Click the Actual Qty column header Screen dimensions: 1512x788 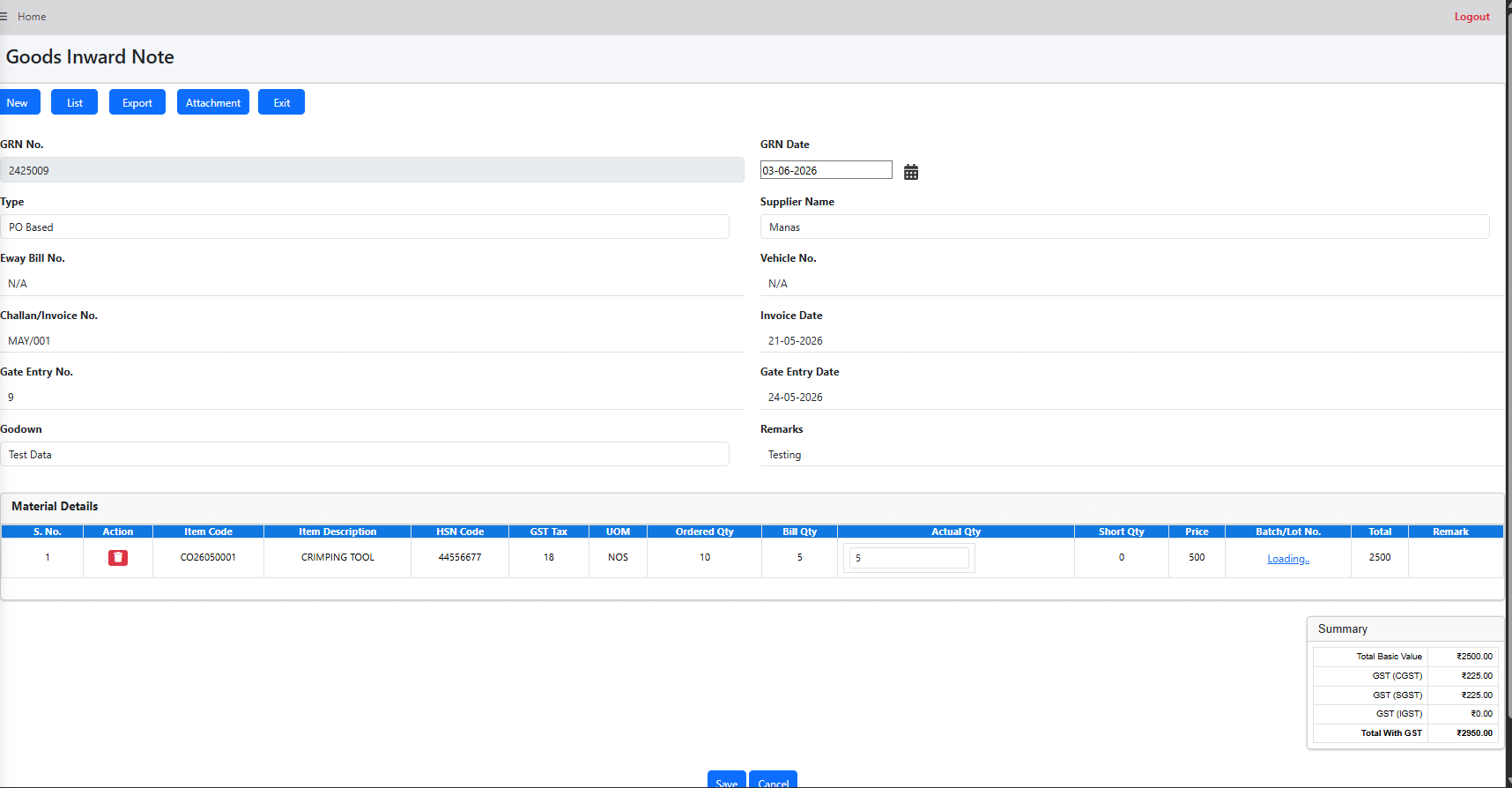click(x=956, y=532)
